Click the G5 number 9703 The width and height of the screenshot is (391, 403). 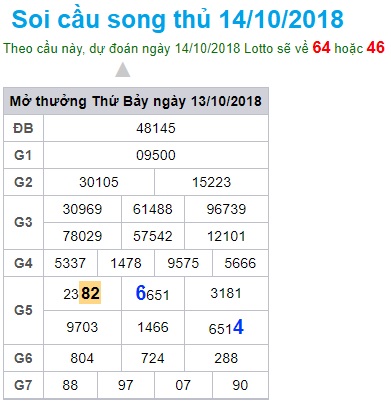pos(82,327)
